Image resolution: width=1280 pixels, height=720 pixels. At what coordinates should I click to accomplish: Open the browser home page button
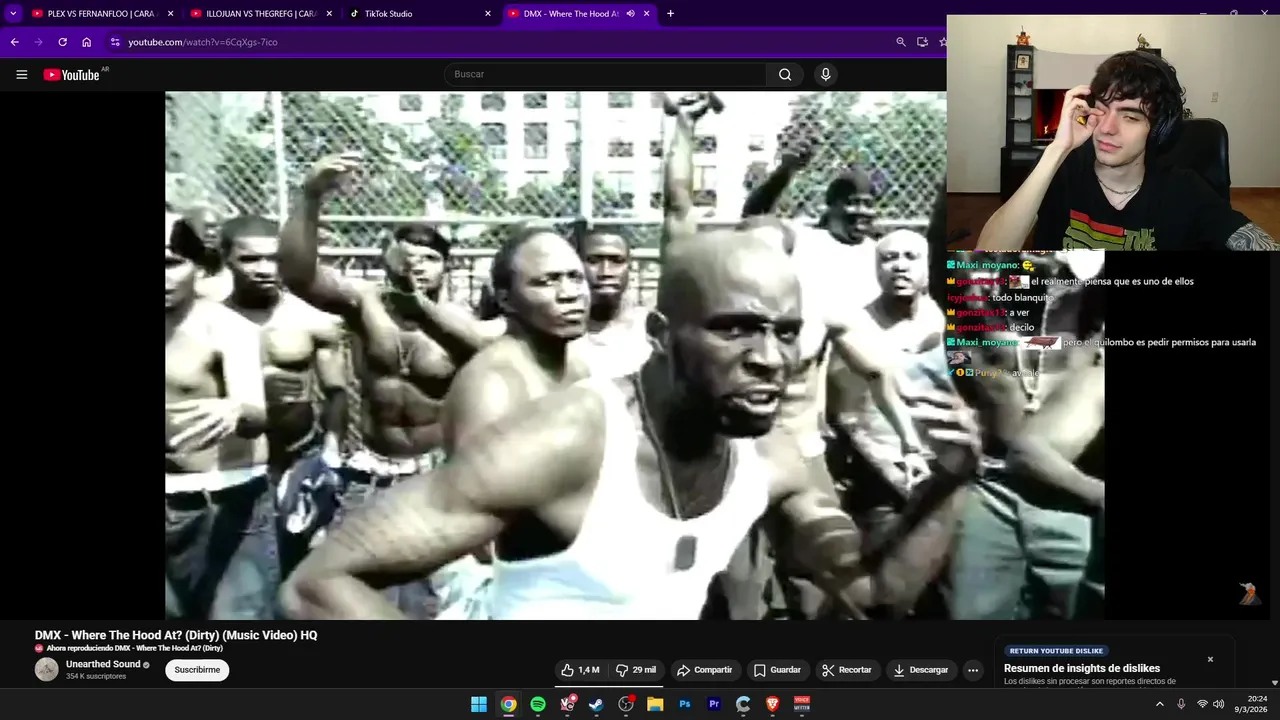point(87,42)
